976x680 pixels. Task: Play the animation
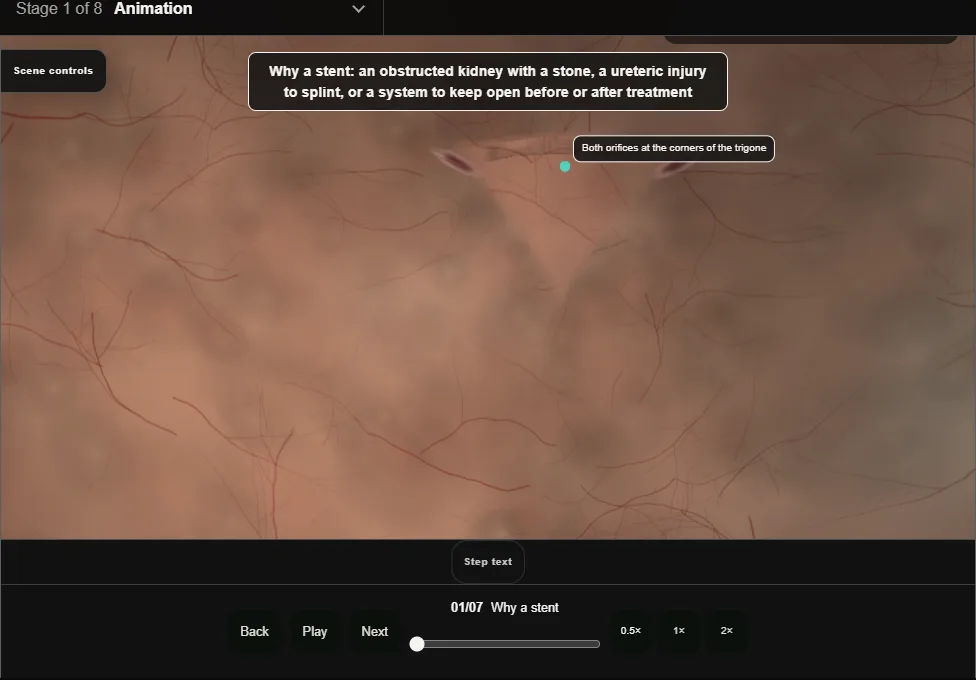click(314, 631)
